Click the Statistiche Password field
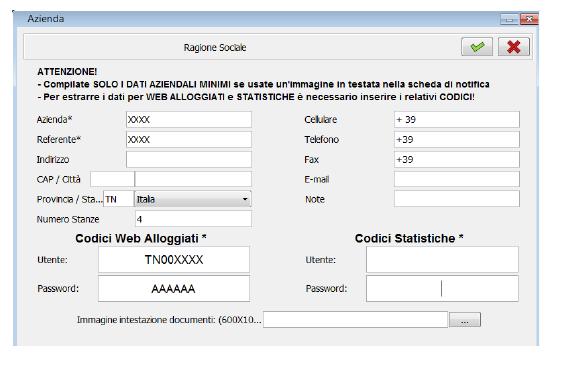 point(442,288)
